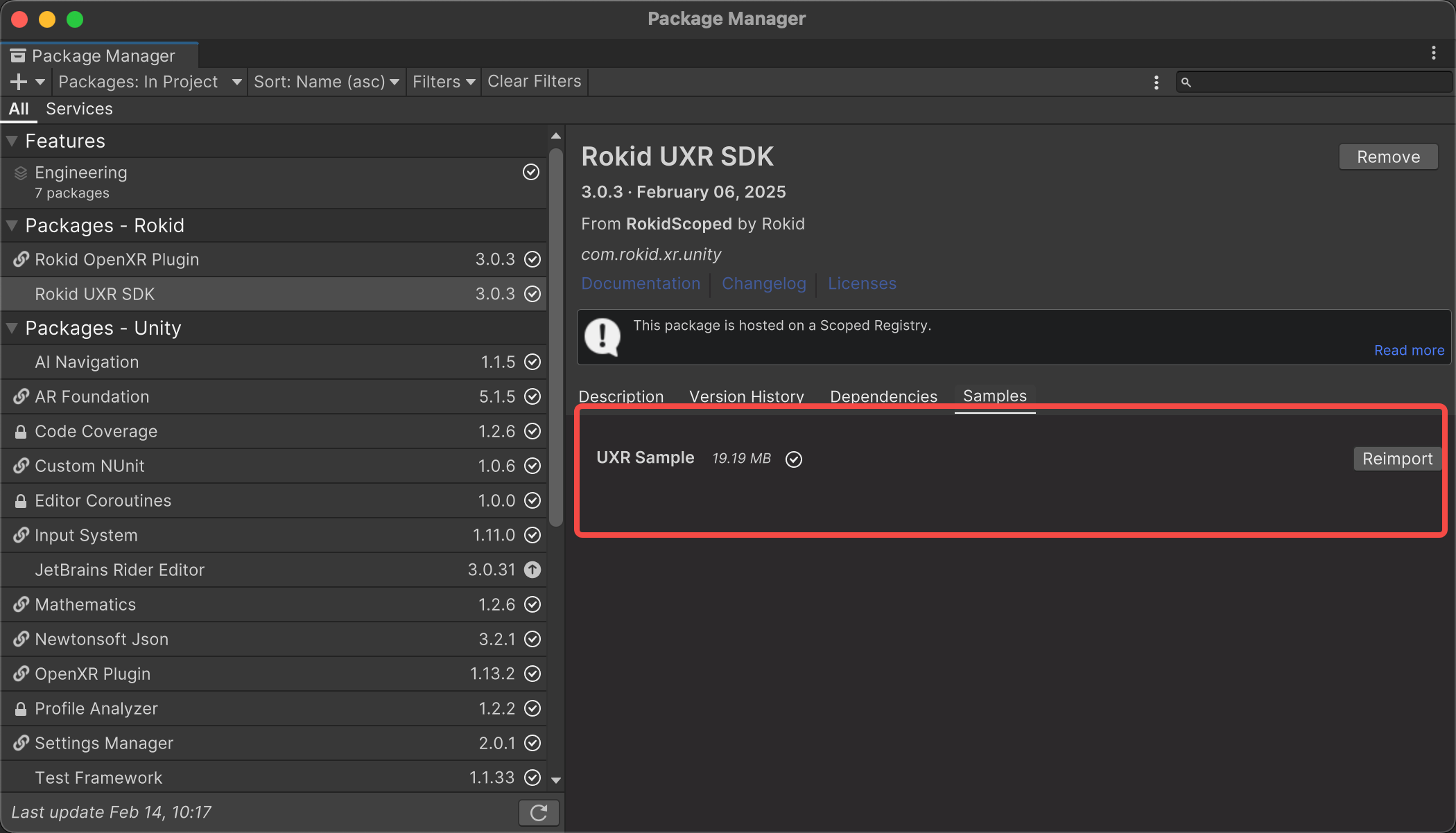Open the Licenses link
Screen dimensions: 1456x833
click(862, 283)
